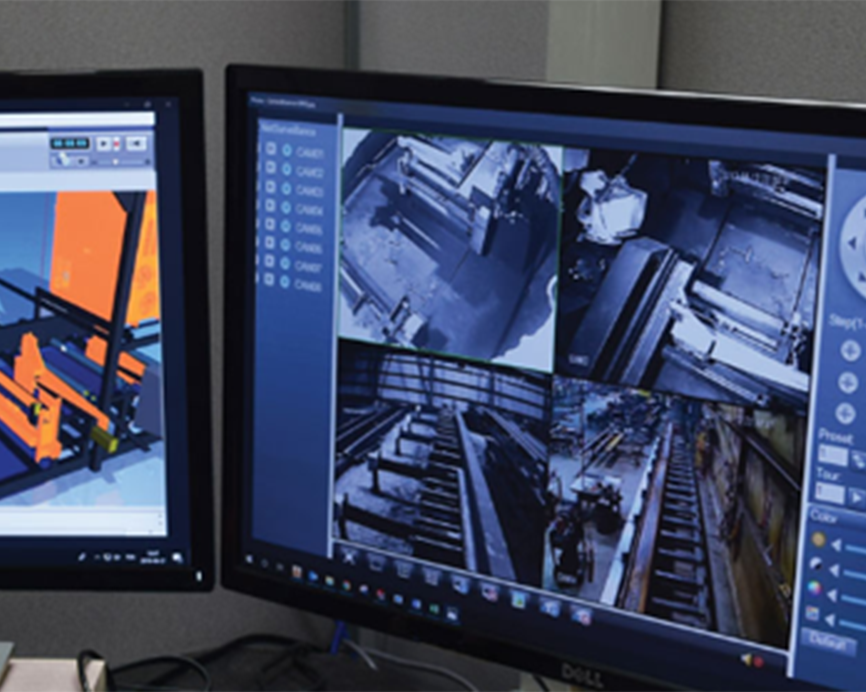Screen dimensions: 866x692
Task: Click the X icon in bottom view toolbar
Action: (349, 555)
